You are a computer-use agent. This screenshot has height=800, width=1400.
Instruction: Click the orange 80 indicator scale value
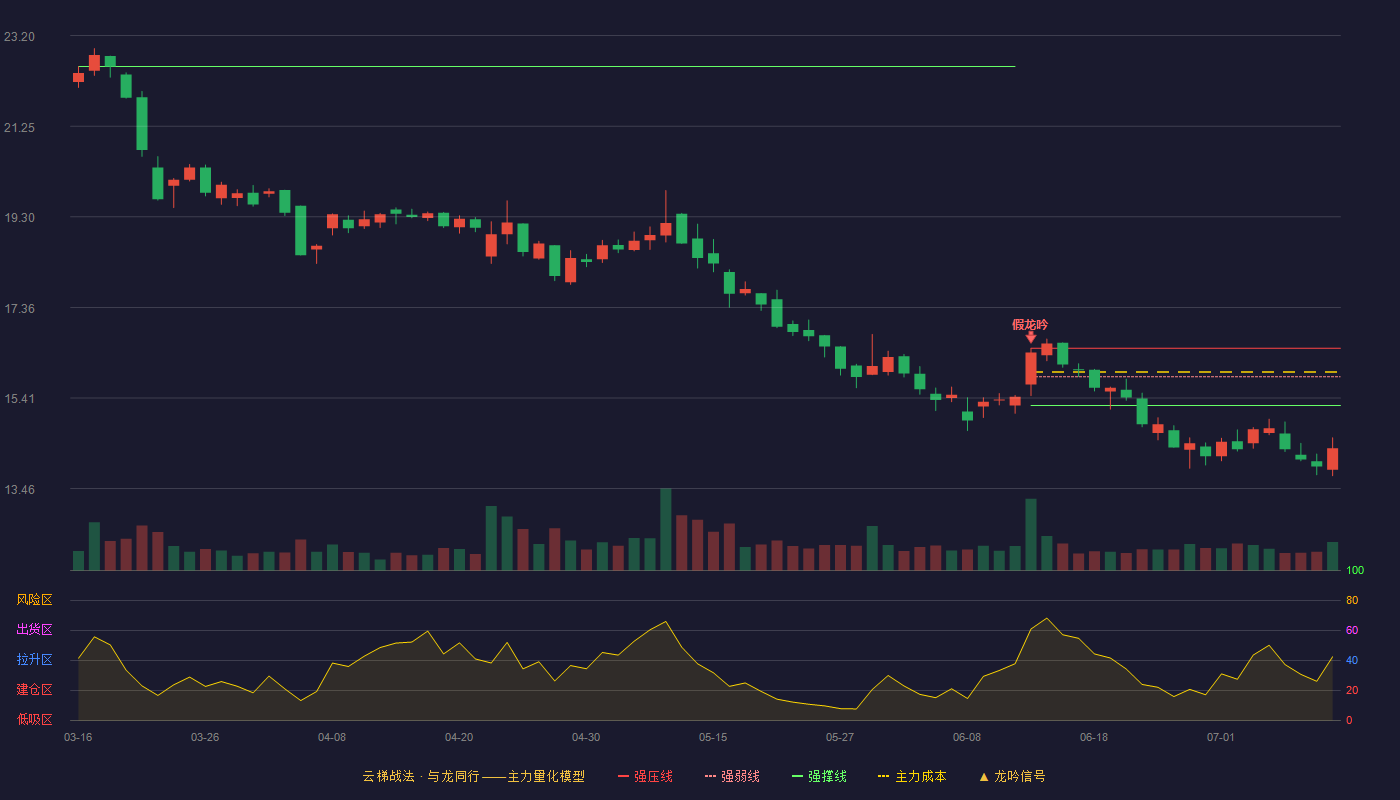pos(1352,600)
